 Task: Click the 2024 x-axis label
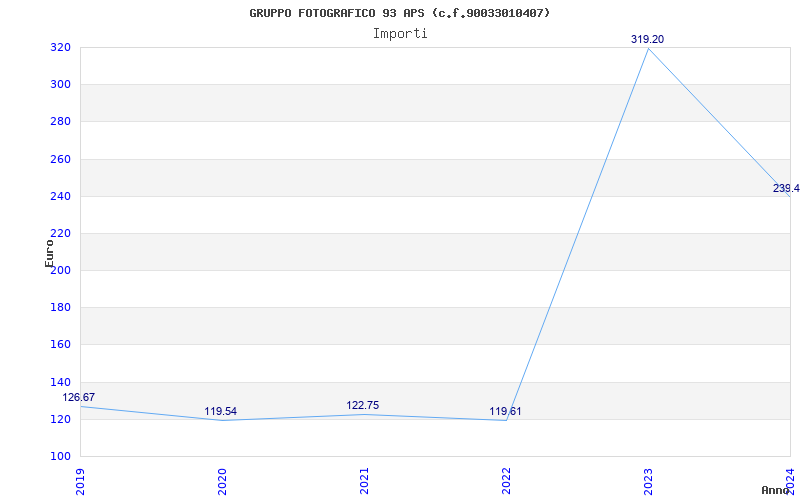coord(790,481)
